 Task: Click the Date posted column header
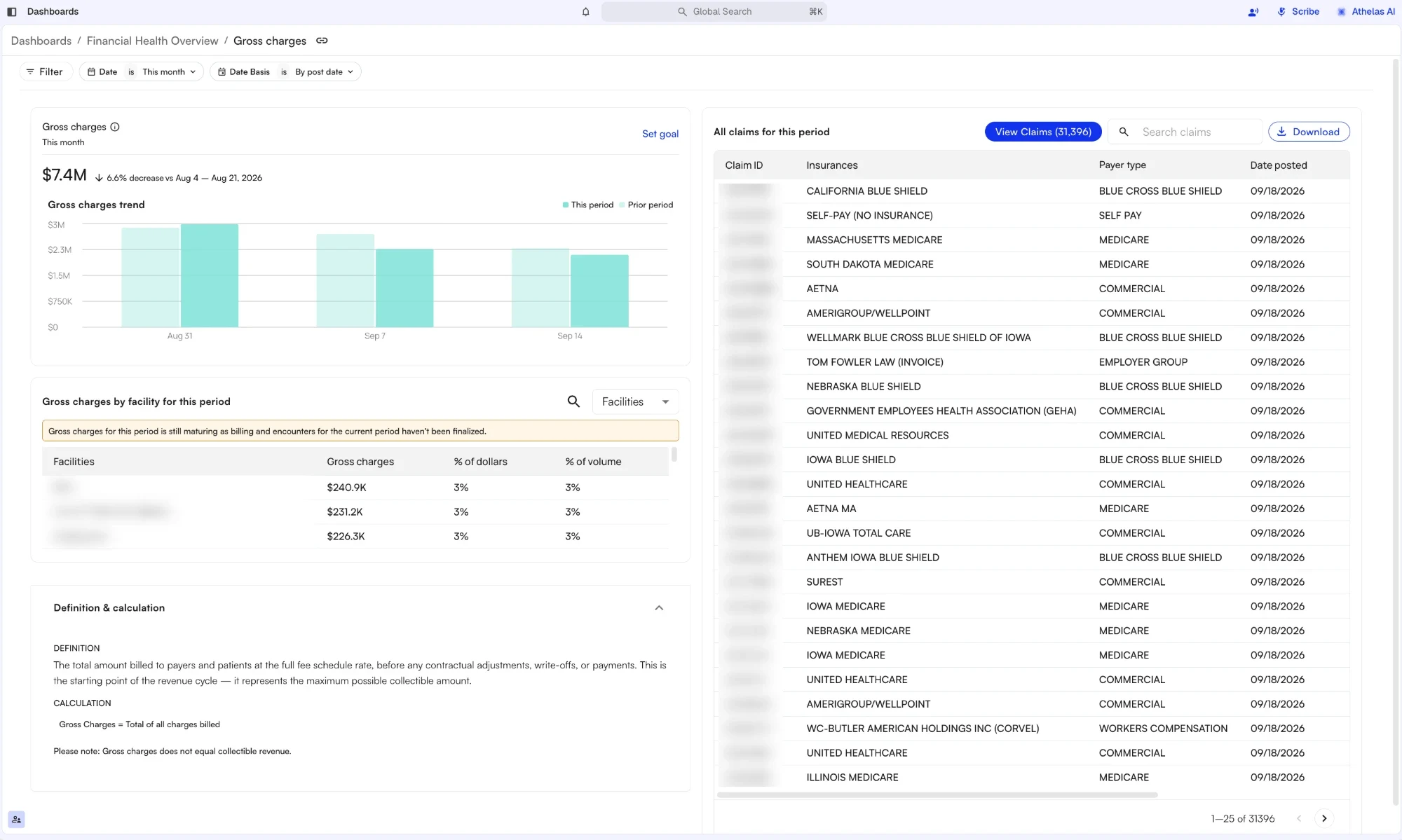[x=1279, y=165]
